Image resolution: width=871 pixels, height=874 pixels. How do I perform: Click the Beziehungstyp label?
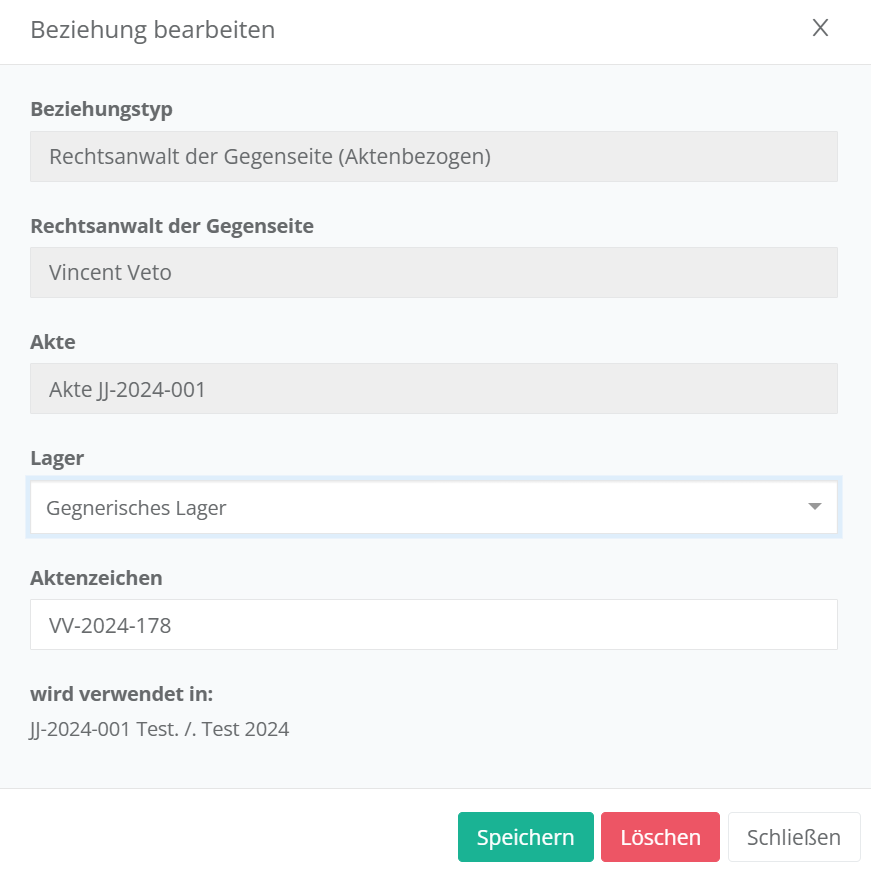tap(101, 109)
